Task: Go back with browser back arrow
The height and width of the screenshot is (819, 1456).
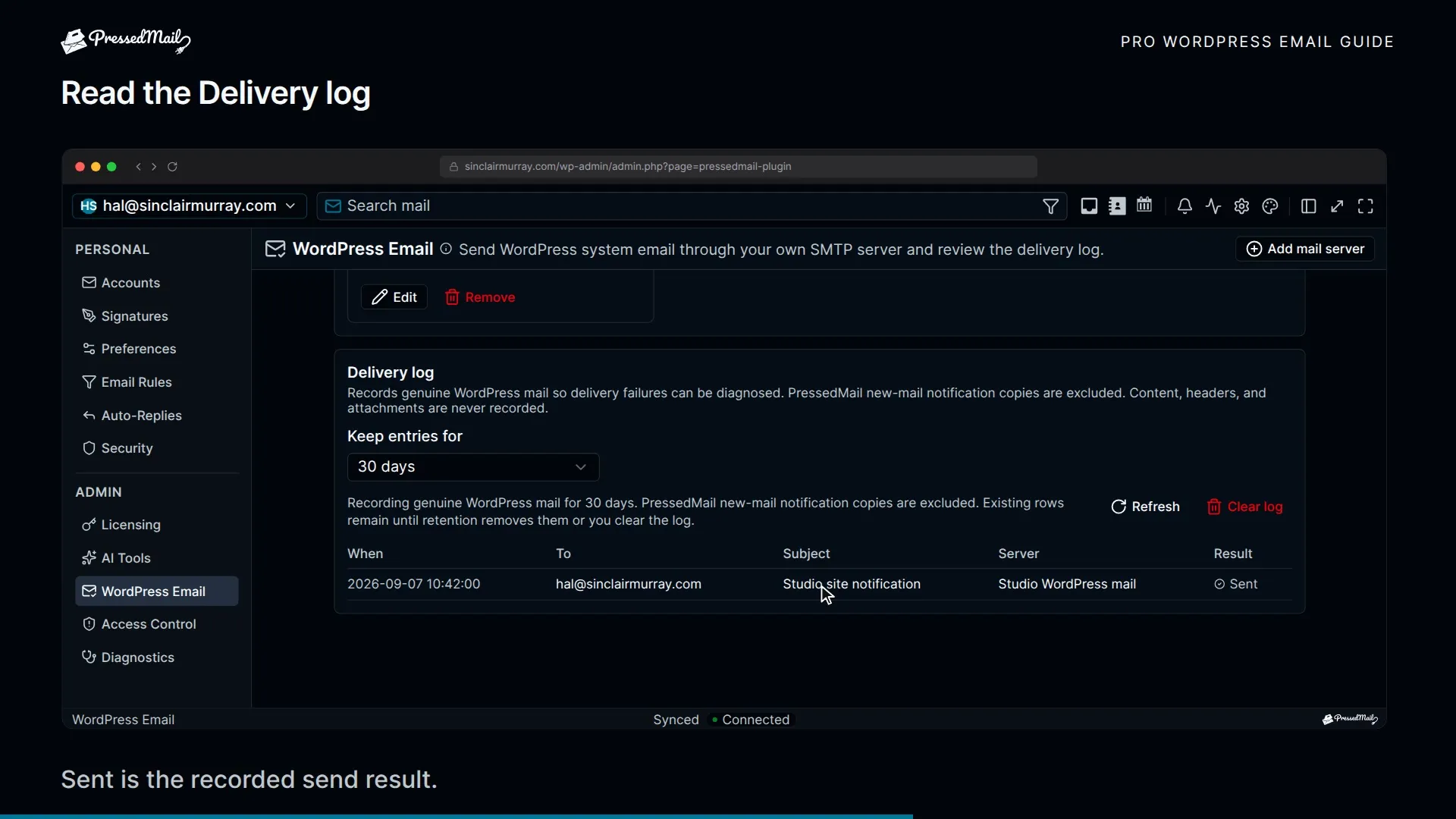Action: [138, 167]
